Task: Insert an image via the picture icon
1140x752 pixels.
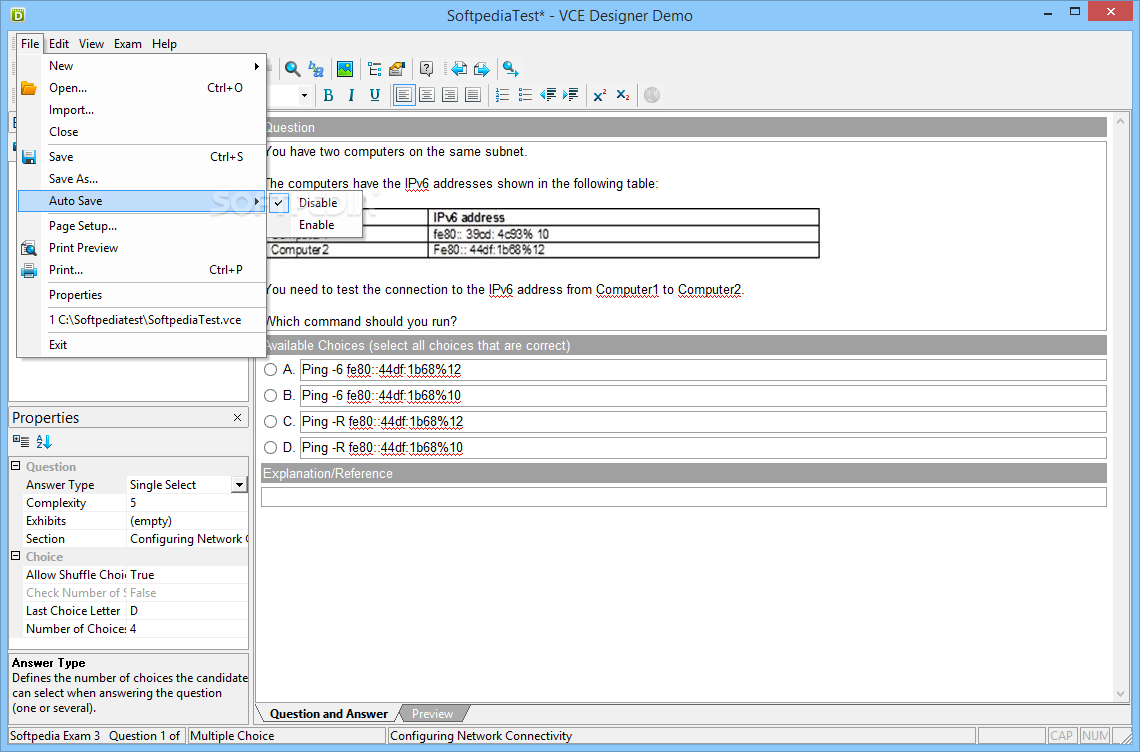Action: (345, 69)
